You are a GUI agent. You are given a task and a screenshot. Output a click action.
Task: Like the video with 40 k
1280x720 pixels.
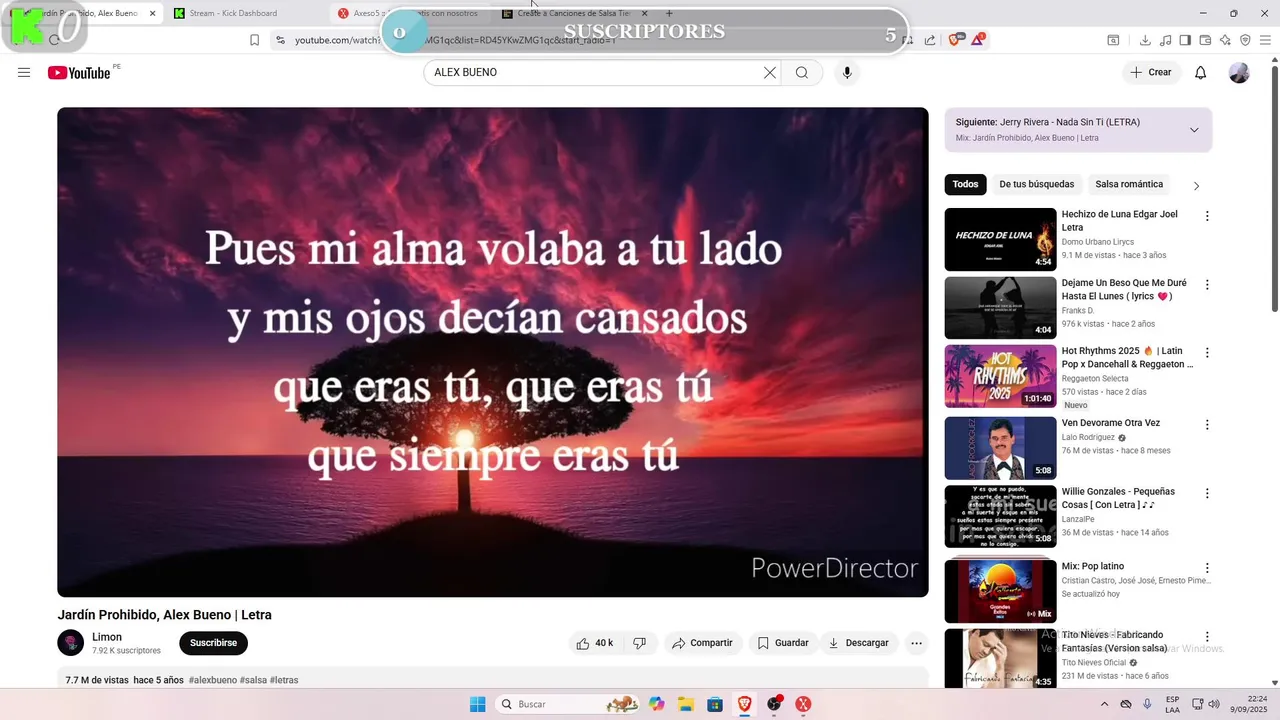click(x=594, y=643)
